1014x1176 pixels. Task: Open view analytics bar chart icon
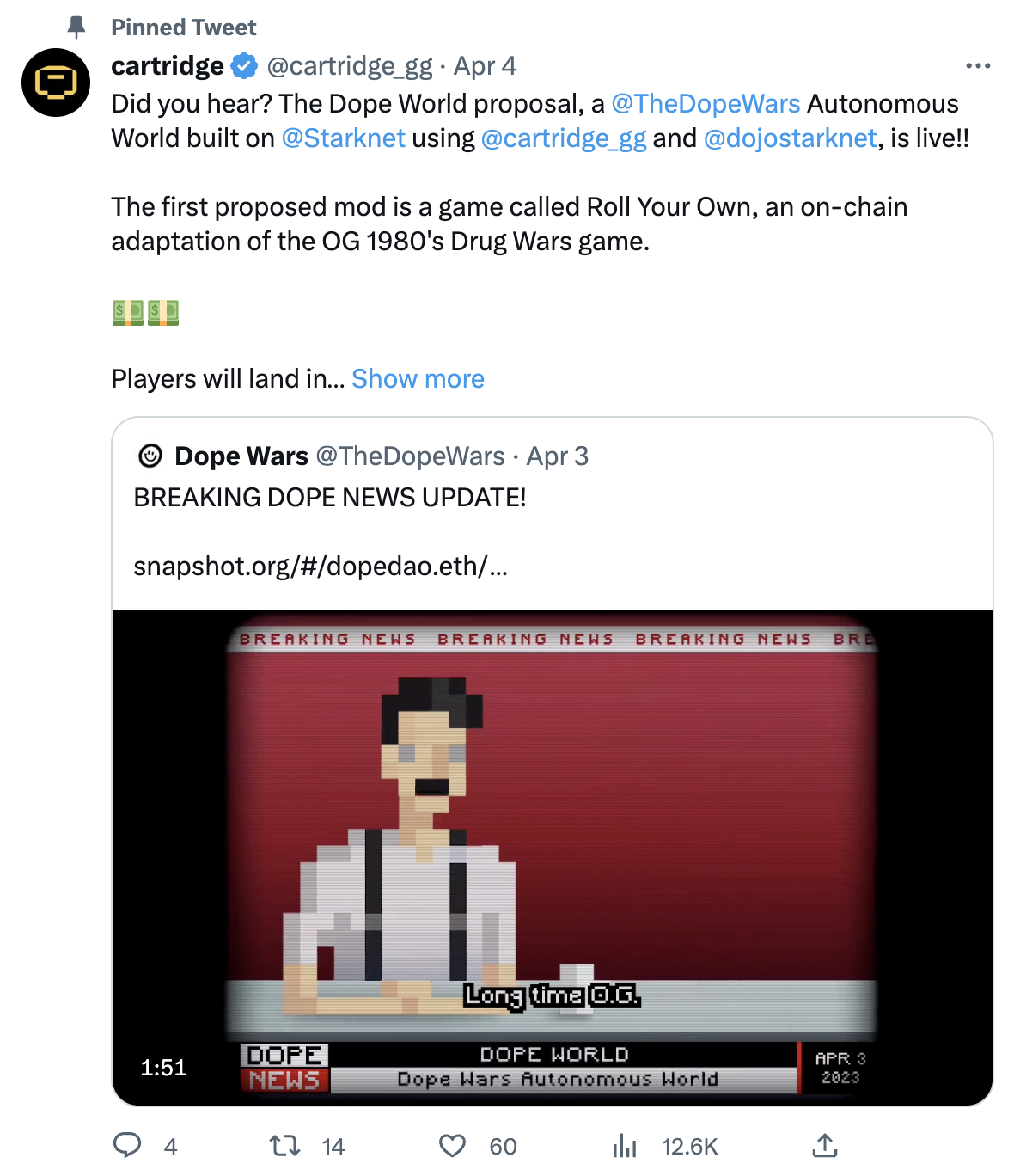(625, 1146)
